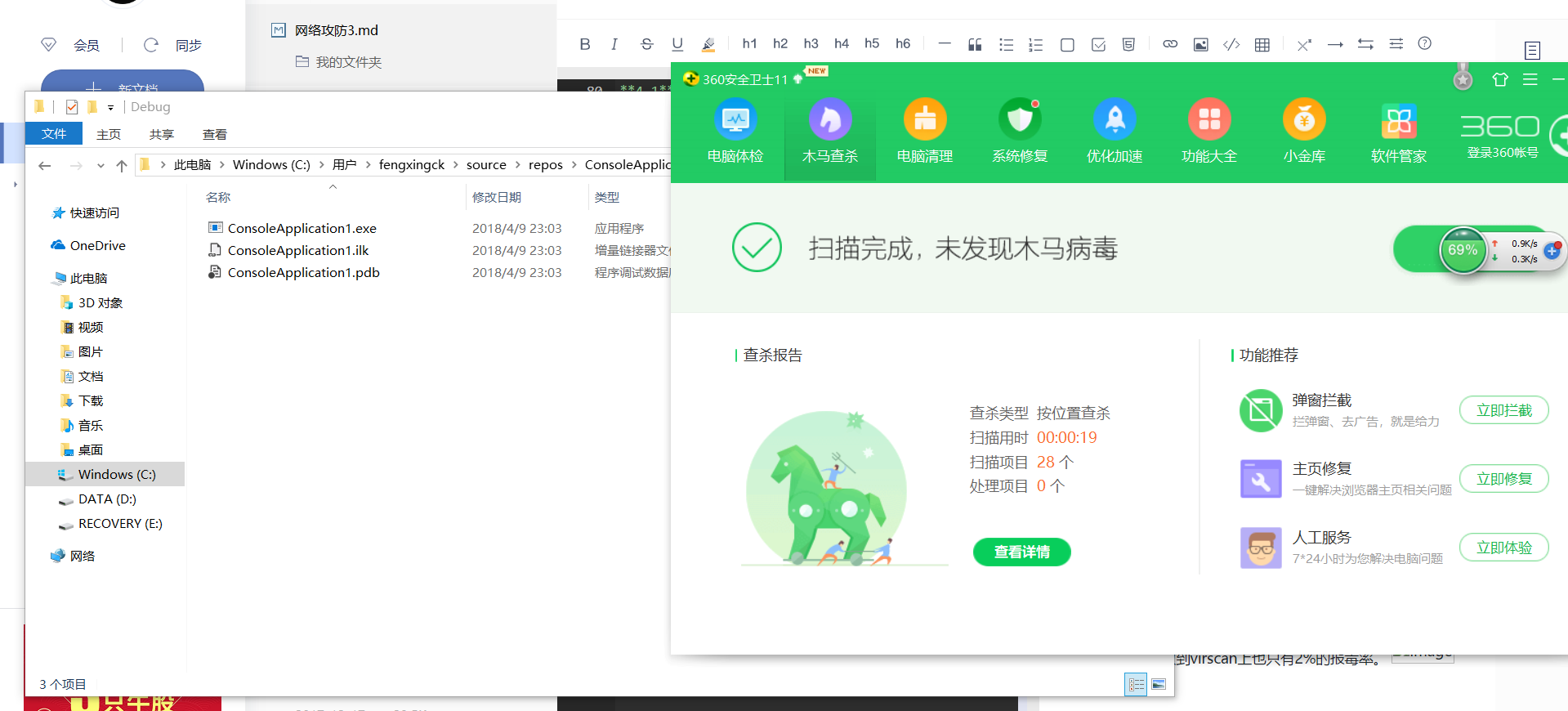Insert blockquote in editor

[975, 44]
